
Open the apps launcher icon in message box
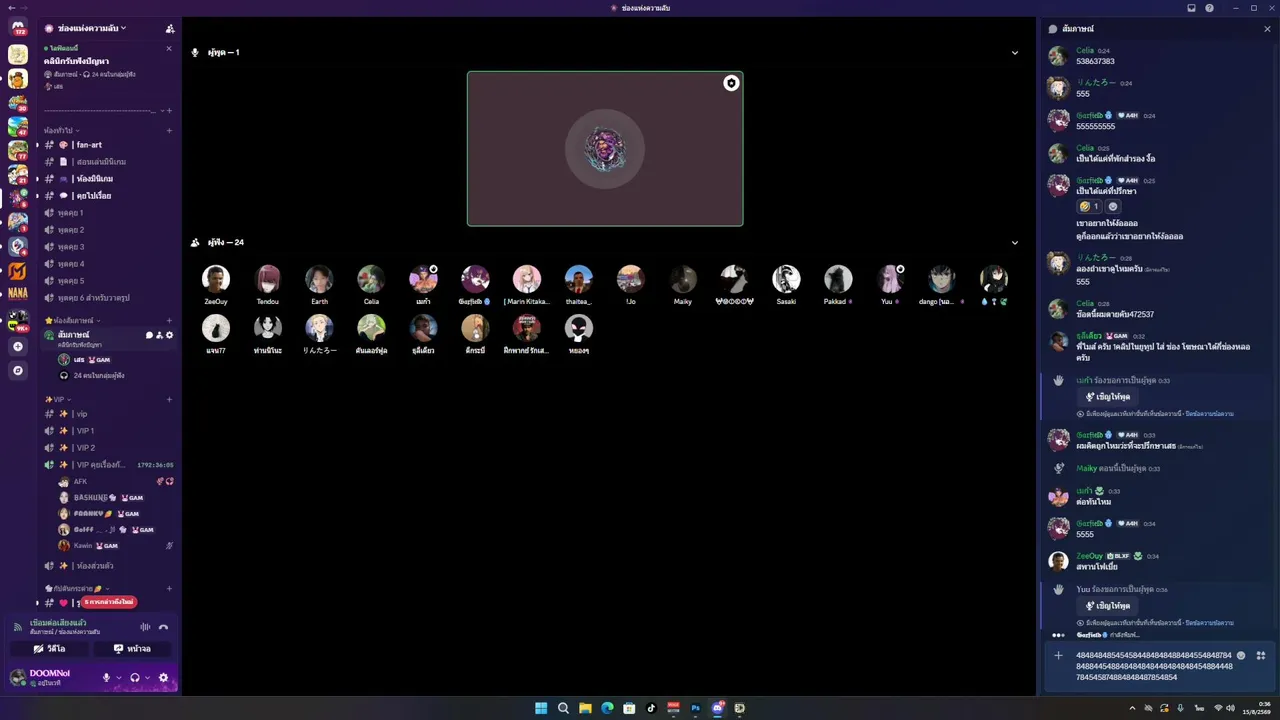point(1261,656)
